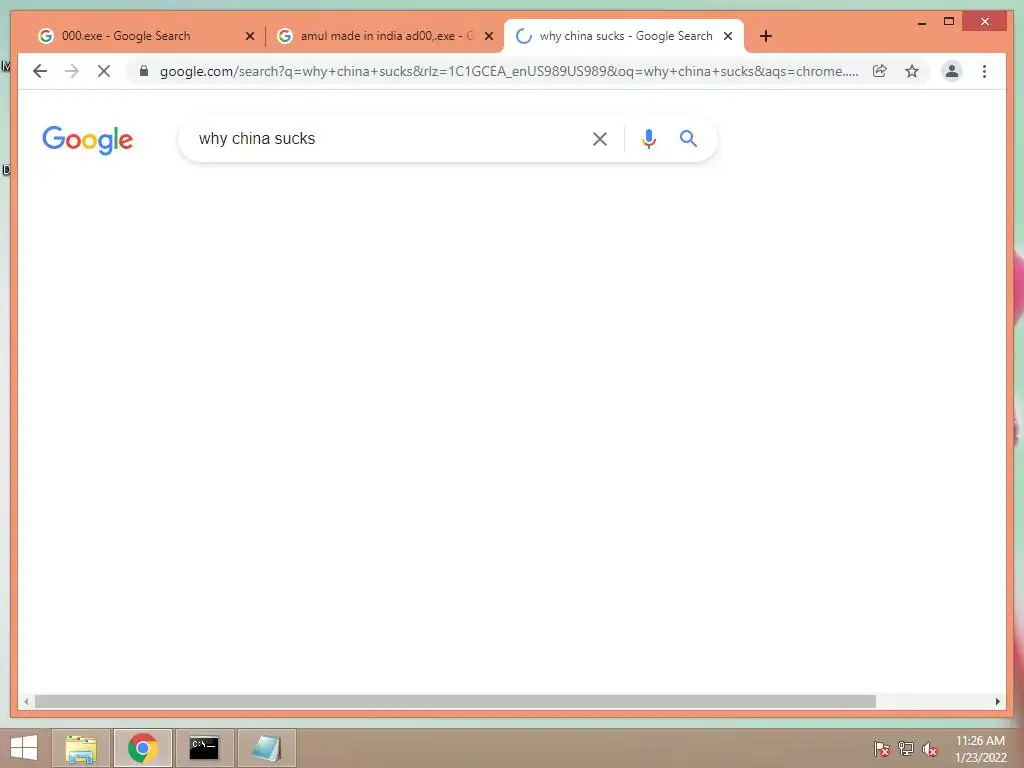Clear the search box text
This screenshot has height=768, width=1024.
click(x=600, y=138)
